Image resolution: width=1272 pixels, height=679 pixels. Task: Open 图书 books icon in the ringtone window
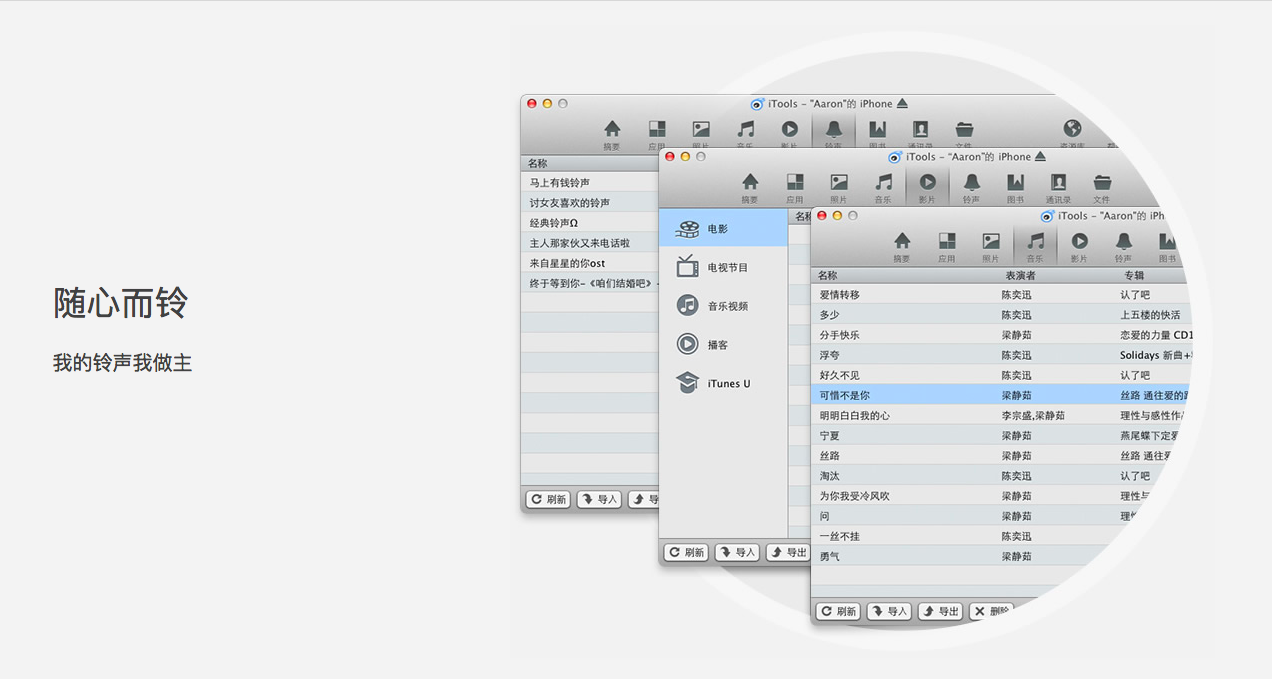coord(877,130)
